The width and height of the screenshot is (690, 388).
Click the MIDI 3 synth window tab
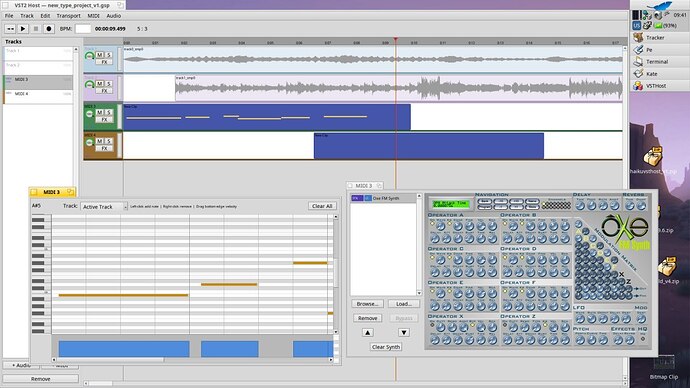pos(364,186)
